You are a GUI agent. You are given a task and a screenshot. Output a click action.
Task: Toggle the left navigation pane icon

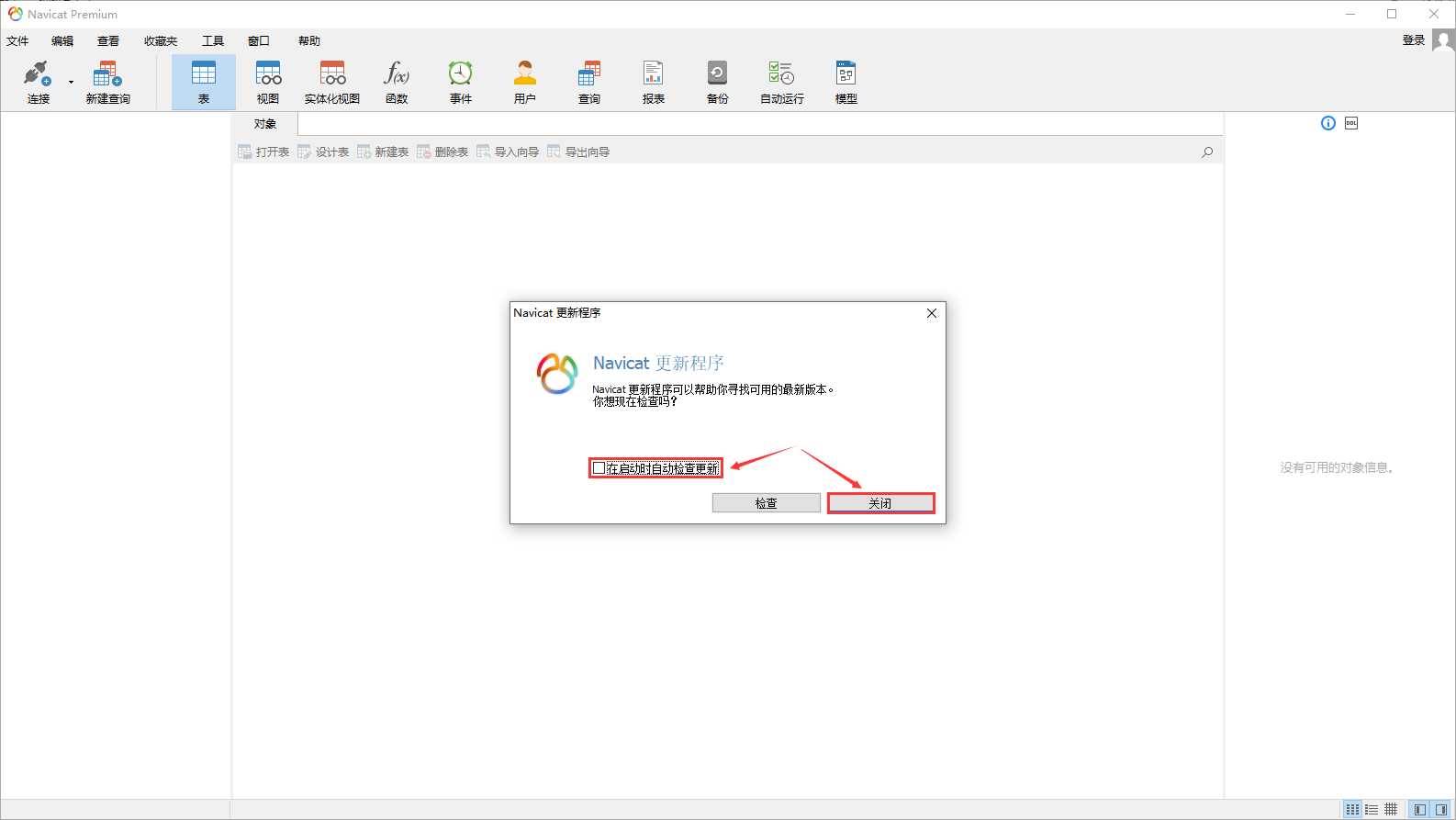pos(1420,809)
